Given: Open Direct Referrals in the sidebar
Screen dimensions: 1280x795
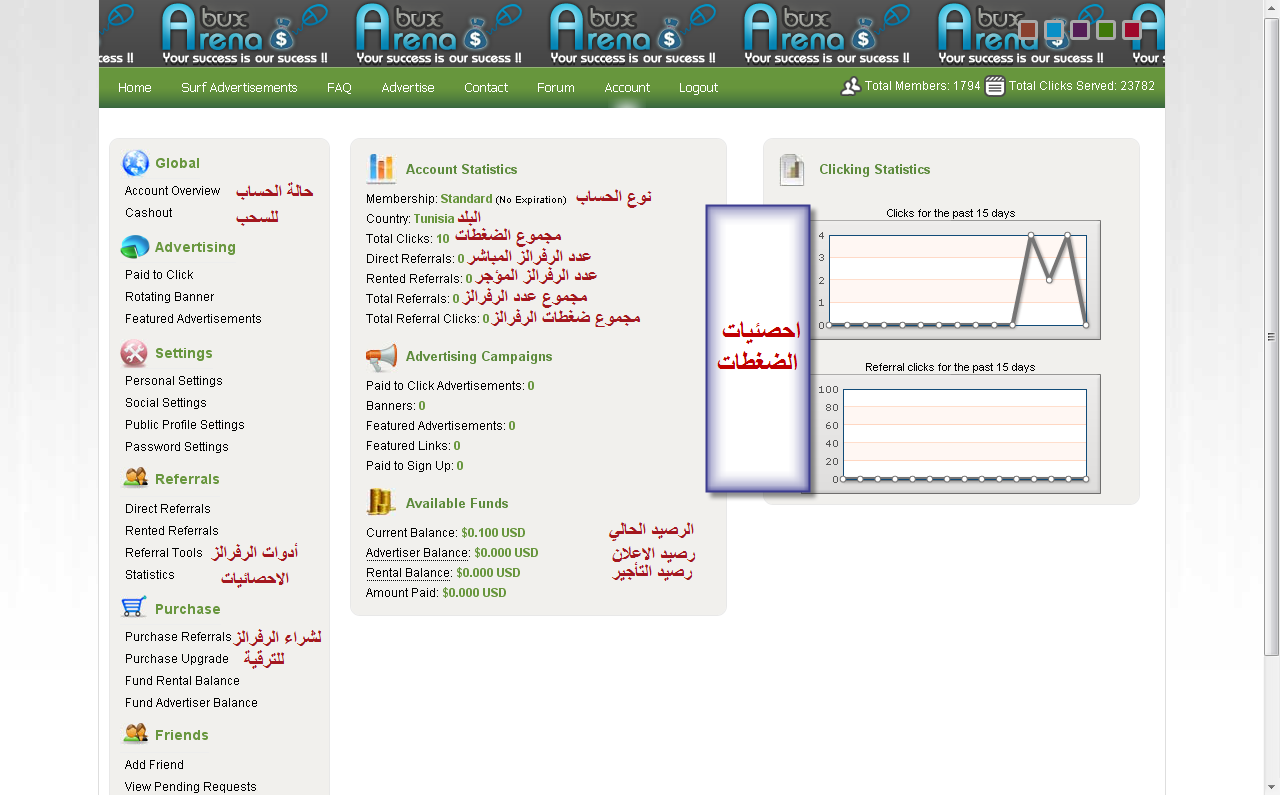Looking at the screenshot, I should [x=168, y=509].
